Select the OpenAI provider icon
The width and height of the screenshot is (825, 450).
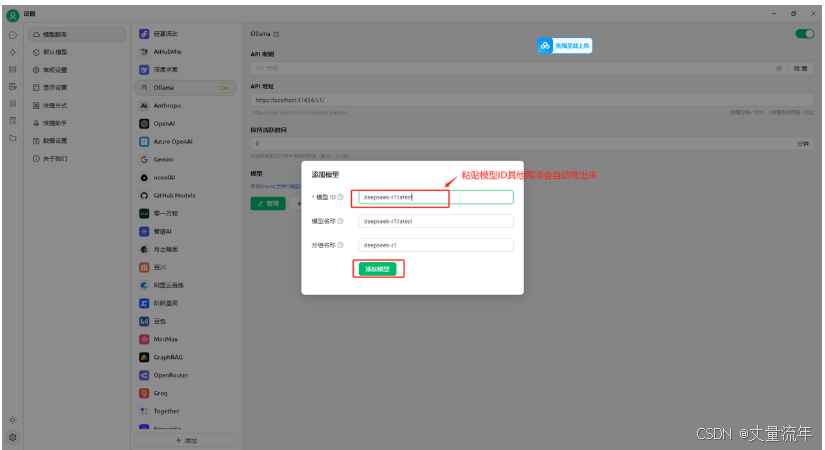[x=144, y=124]
